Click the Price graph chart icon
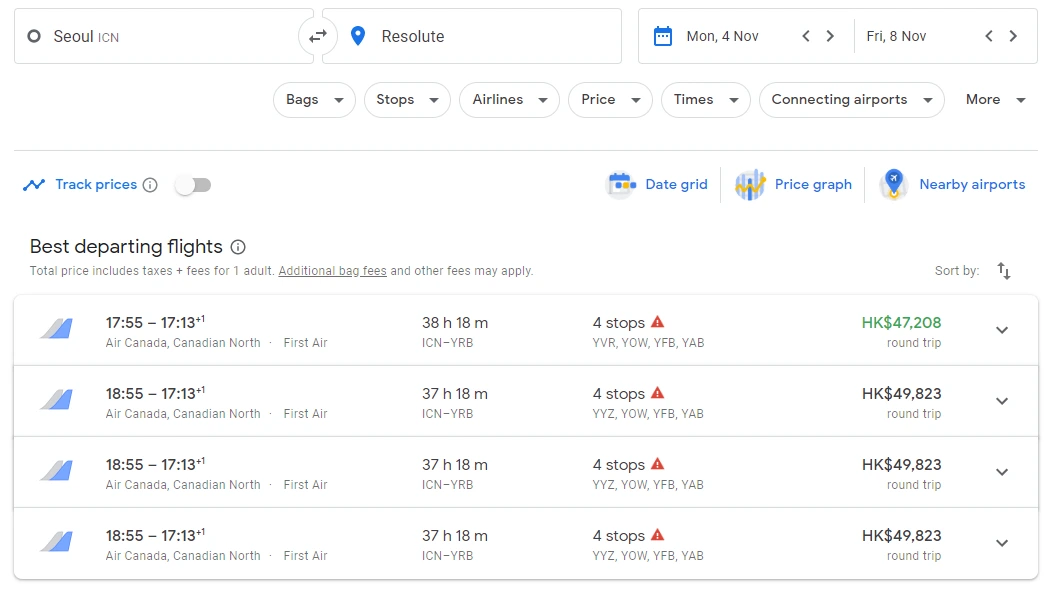Image resolution: width=1046 pixels, height=589 pixels. (750, 185)
